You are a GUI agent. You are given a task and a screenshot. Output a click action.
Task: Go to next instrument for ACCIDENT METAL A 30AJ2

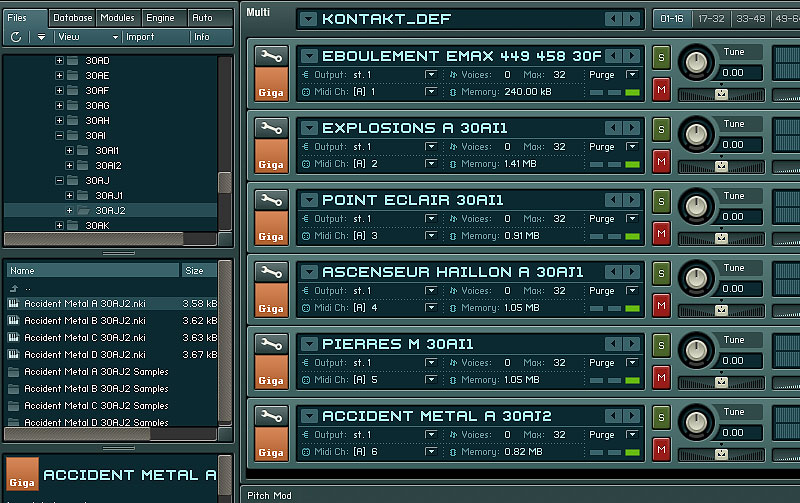click(632, 415)
